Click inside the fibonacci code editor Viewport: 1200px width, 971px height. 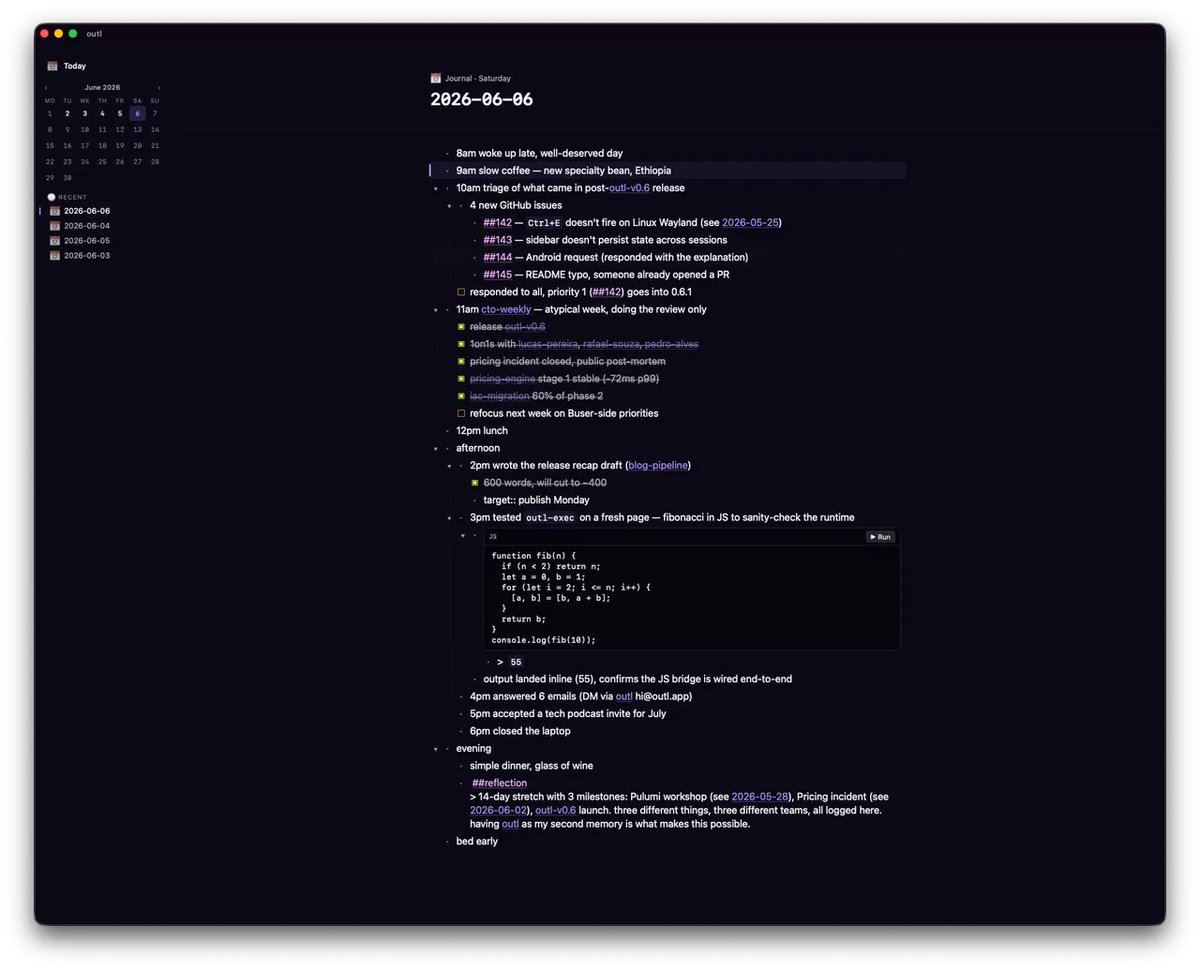click(x=691, y=598)
